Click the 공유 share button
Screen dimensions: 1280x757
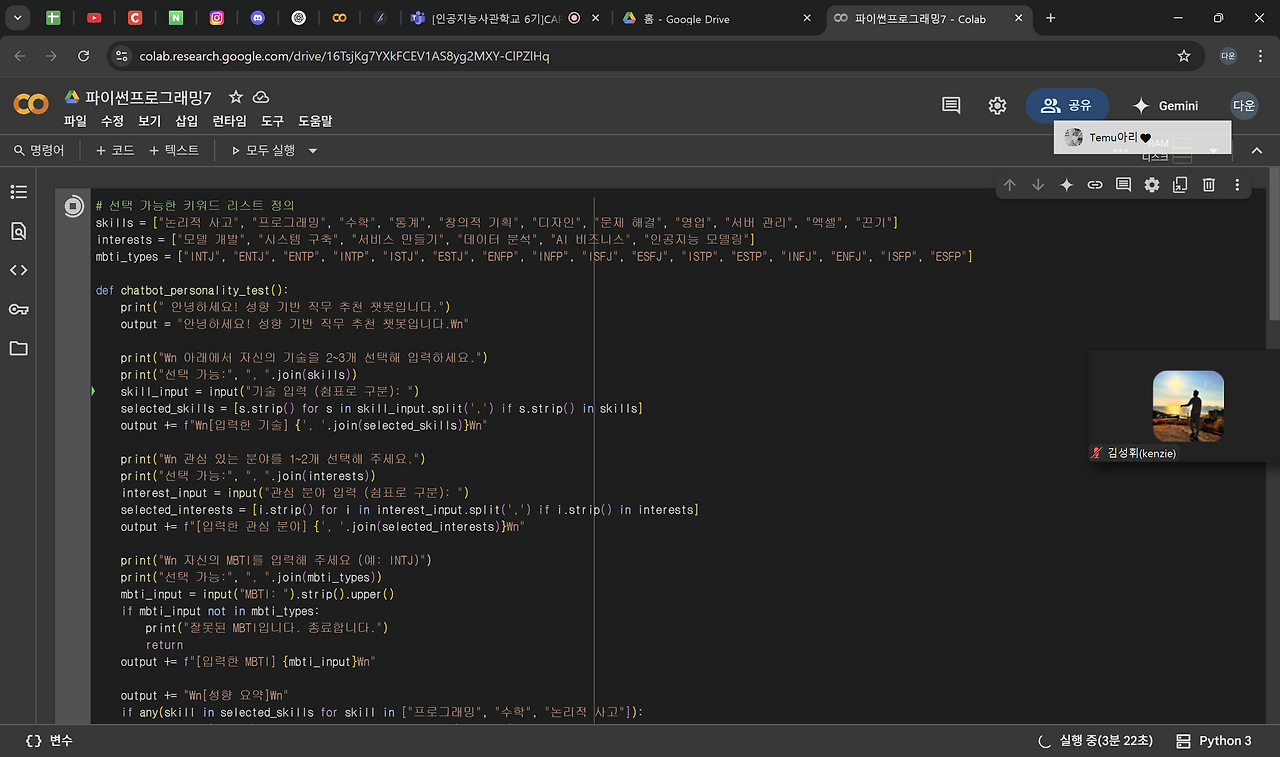pyautogui.click(x=1067, y=105)
